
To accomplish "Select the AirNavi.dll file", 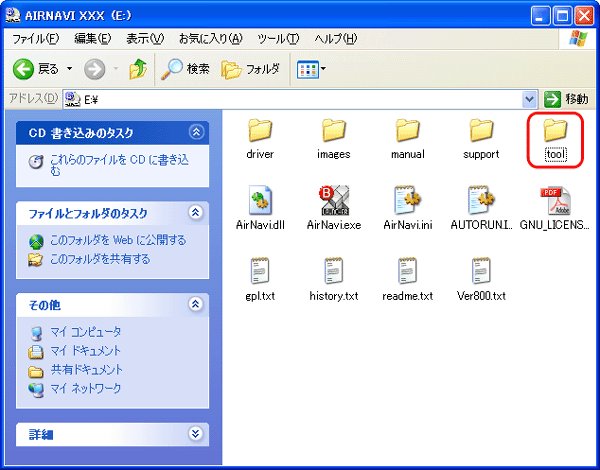I will (x=259, y=202).
